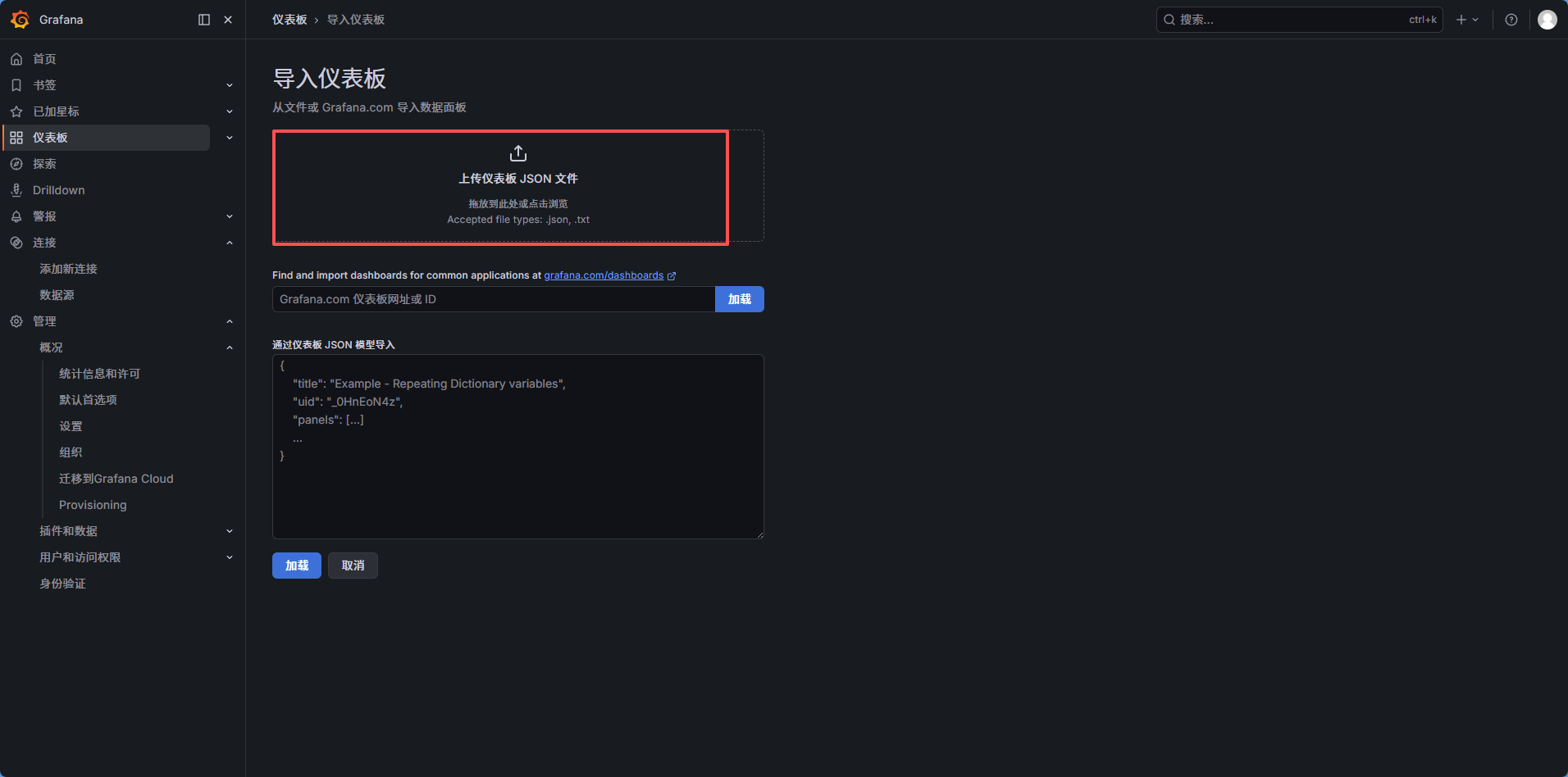Screen dimensions: 1568x777
Task: Expand the 书签 section chevron
Action: [x=230, y=85]
